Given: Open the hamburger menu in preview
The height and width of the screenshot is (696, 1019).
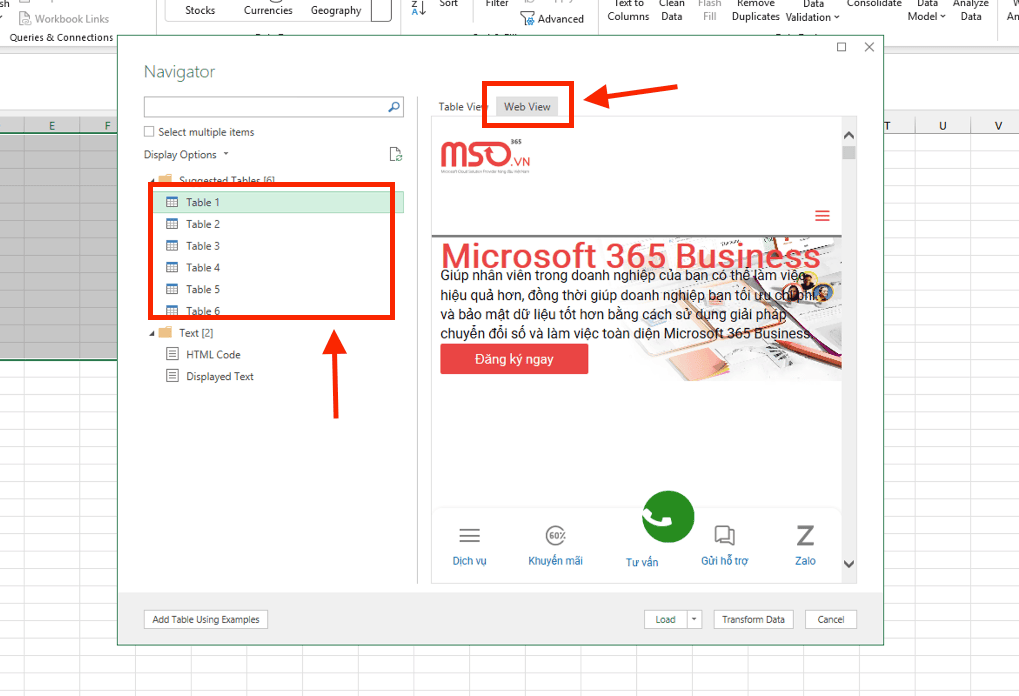Looking at the screenshot, I should pos(822,216).
